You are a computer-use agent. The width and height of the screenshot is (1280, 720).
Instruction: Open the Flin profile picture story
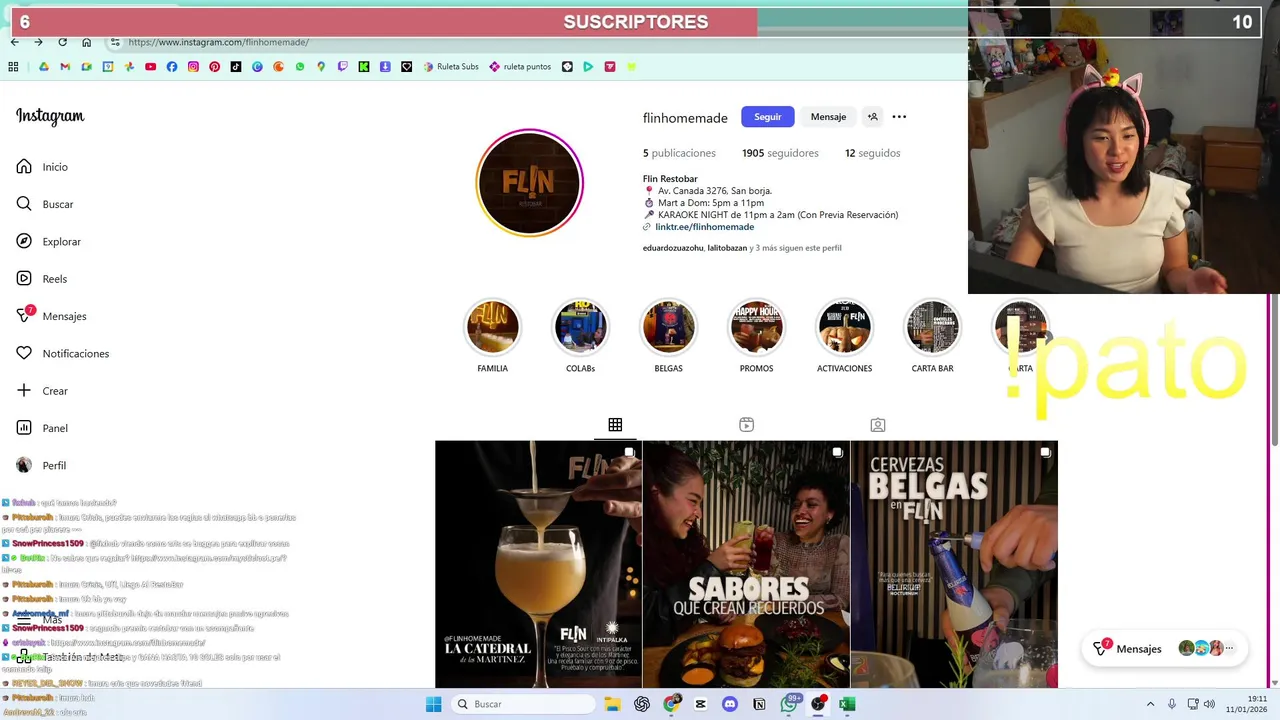[x=529, y=183]
